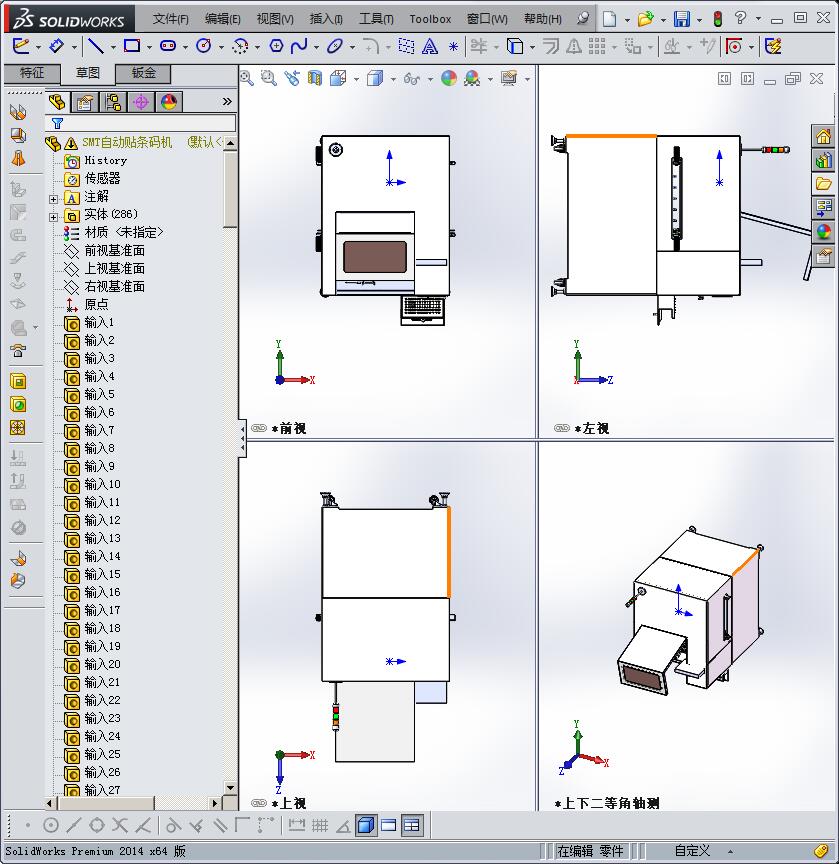Open the Save button dropdown arrow
The height and width of the screenshot is (864, 839).
pos(700,20)
